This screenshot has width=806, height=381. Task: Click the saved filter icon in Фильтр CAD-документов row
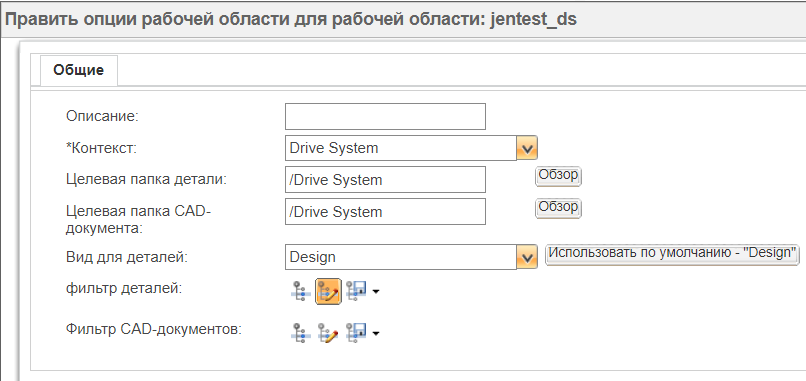pyautogui.click(x=356, y=333)
